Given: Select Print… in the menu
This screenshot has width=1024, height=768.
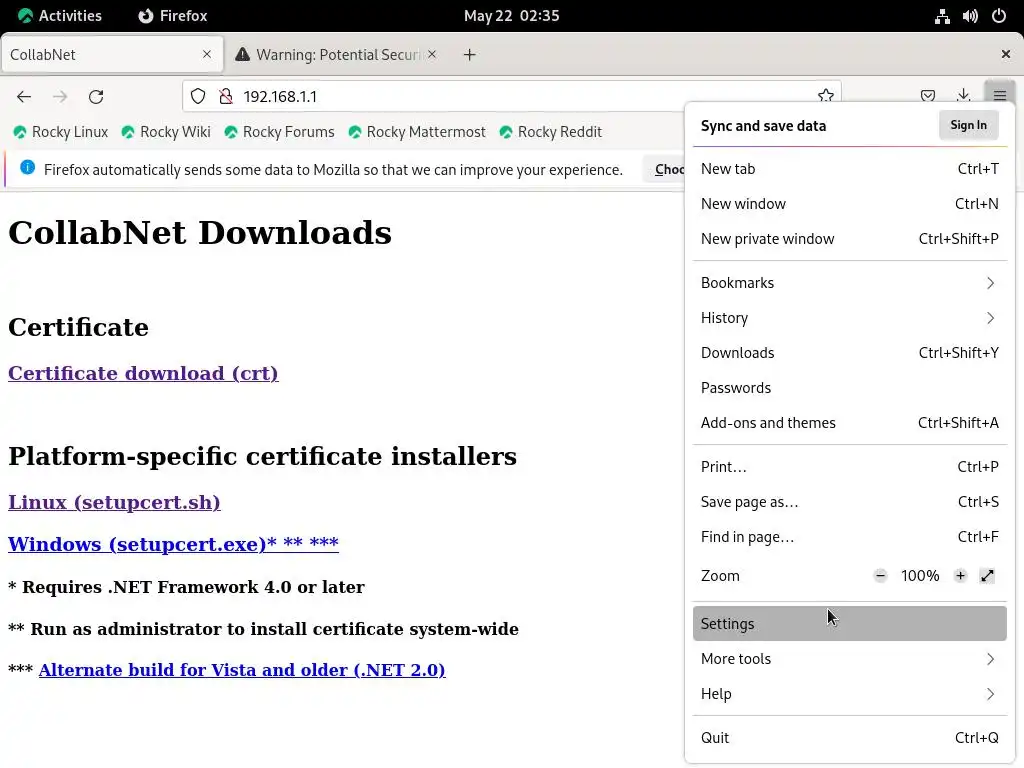Looking at the screenshot, I should [x=850, y=467].
